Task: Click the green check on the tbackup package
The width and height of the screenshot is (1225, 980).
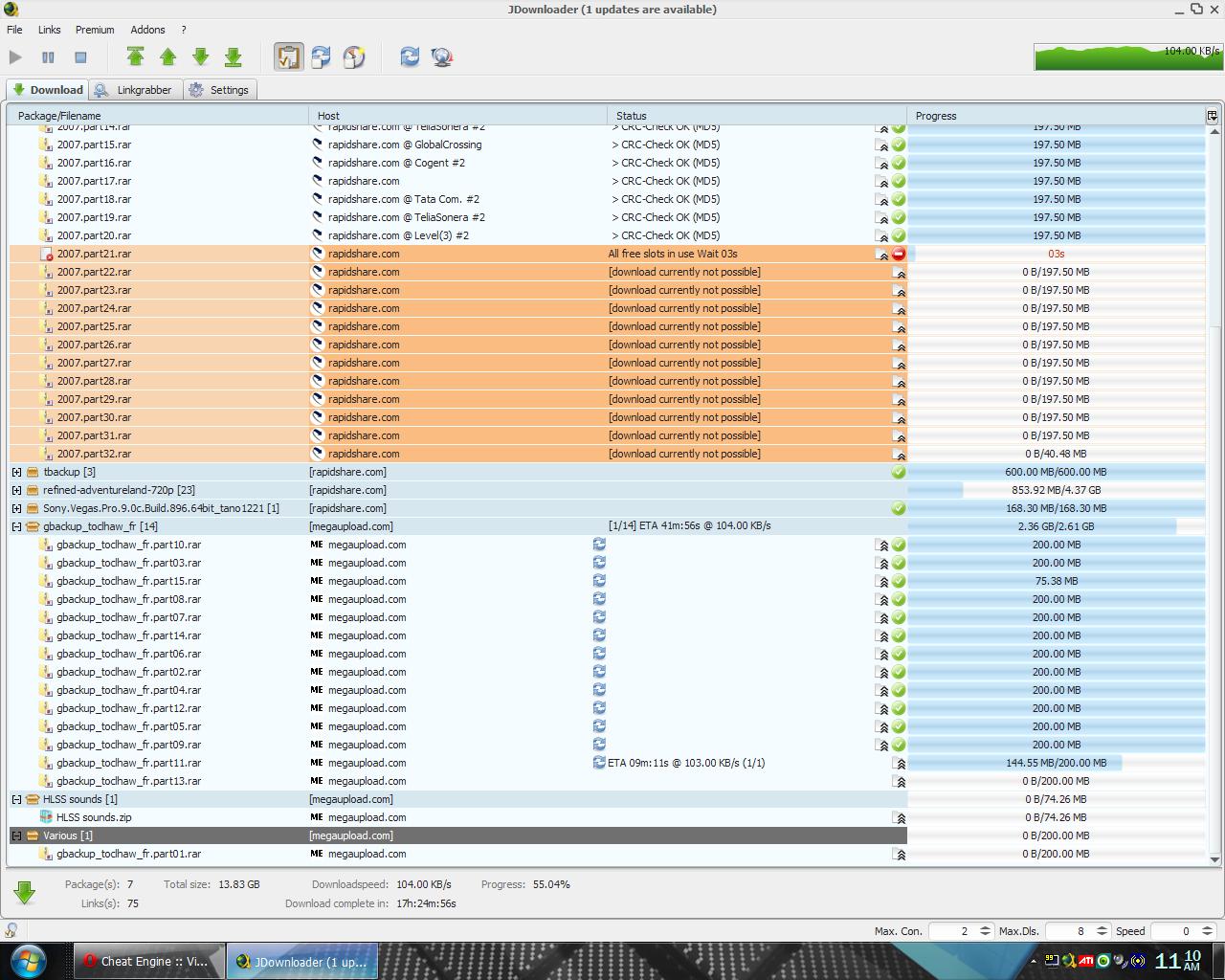Action: 899,472
